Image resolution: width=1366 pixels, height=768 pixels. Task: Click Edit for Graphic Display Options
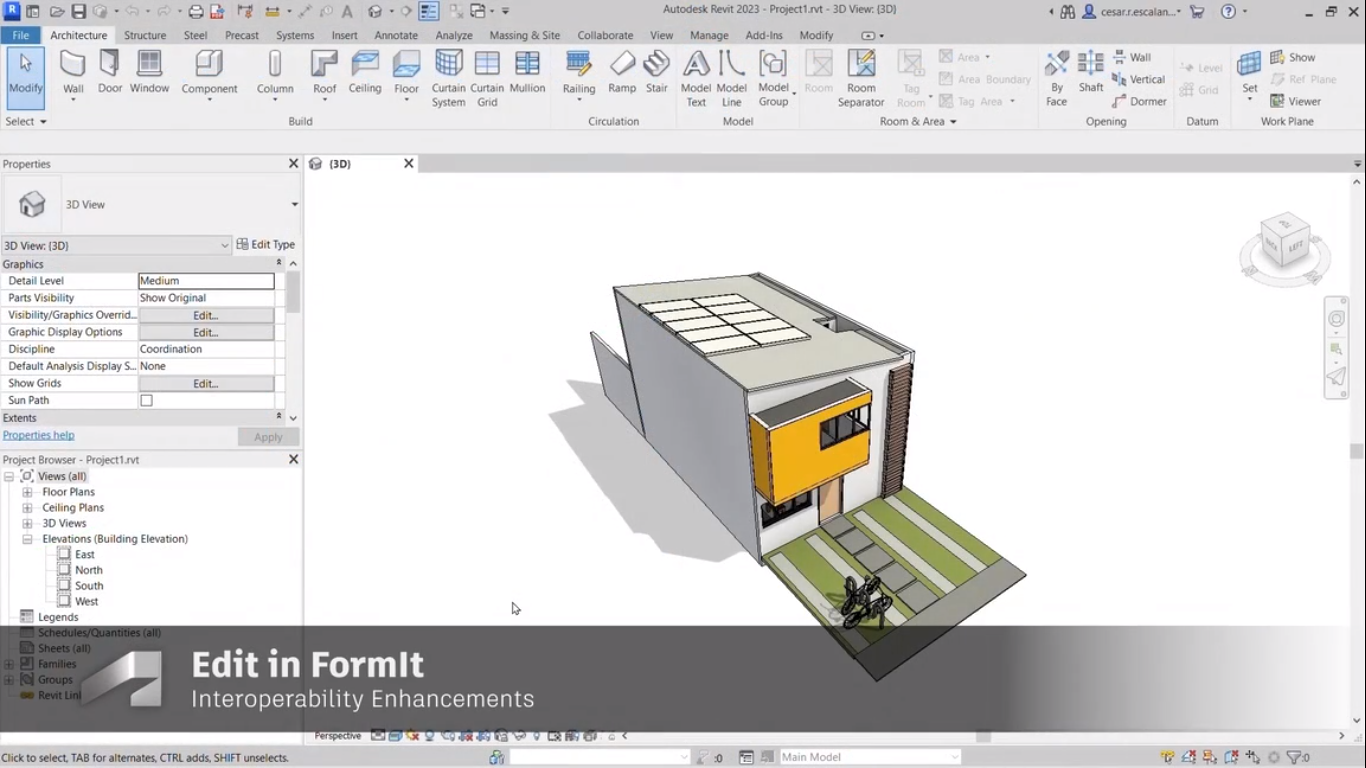click(206, 332)
